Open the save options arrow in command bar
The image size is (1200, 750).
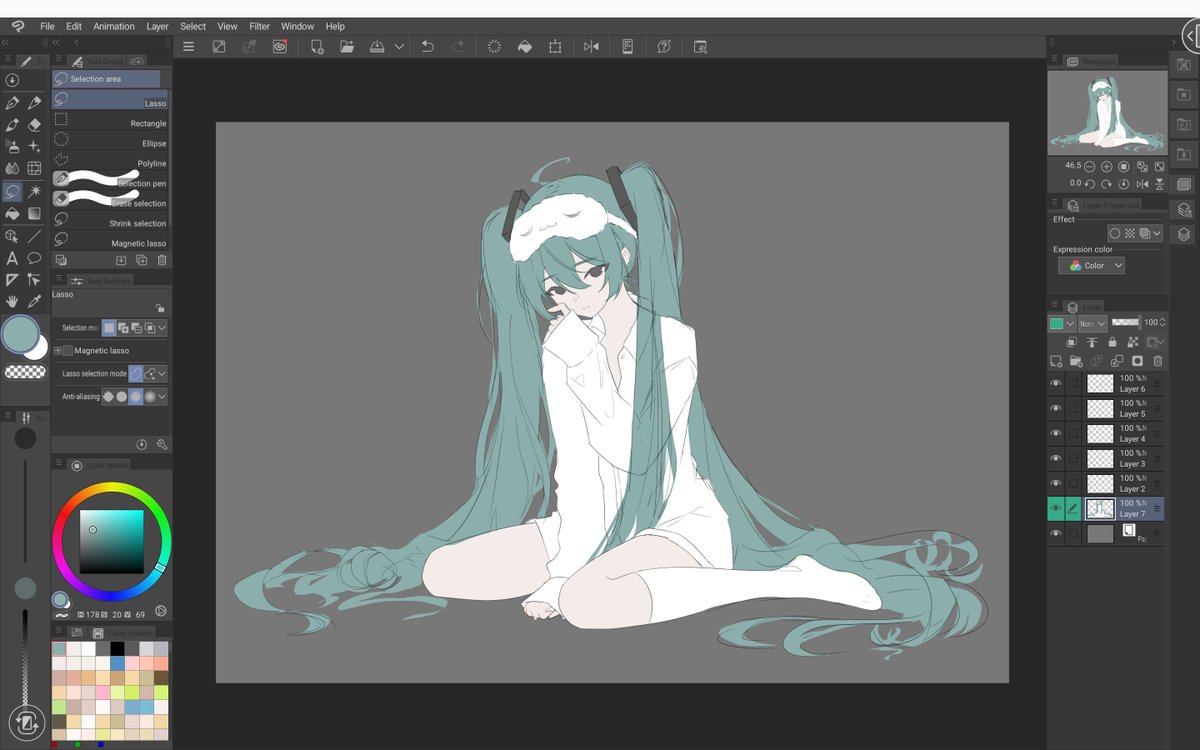[x=399, y=46]
